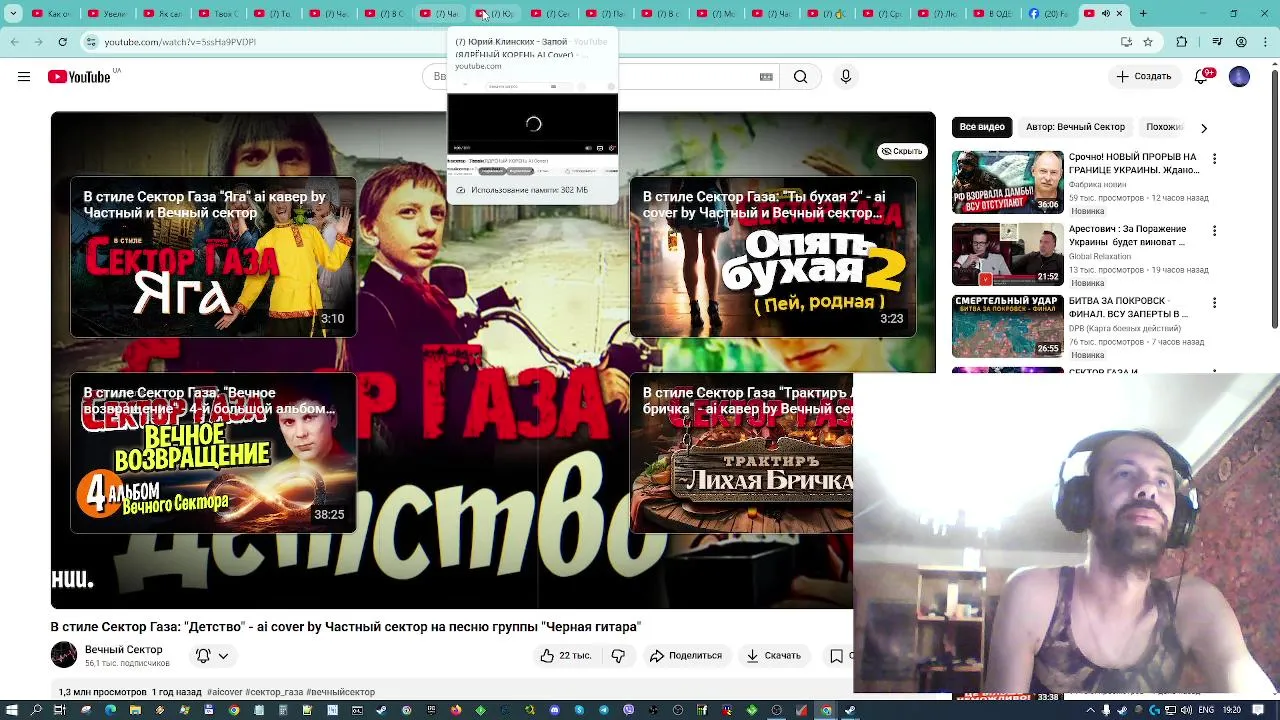Open the Вечный Сектор channel avatar
This screenshot has height=720, width=1280.
click(x=64, y=655)
